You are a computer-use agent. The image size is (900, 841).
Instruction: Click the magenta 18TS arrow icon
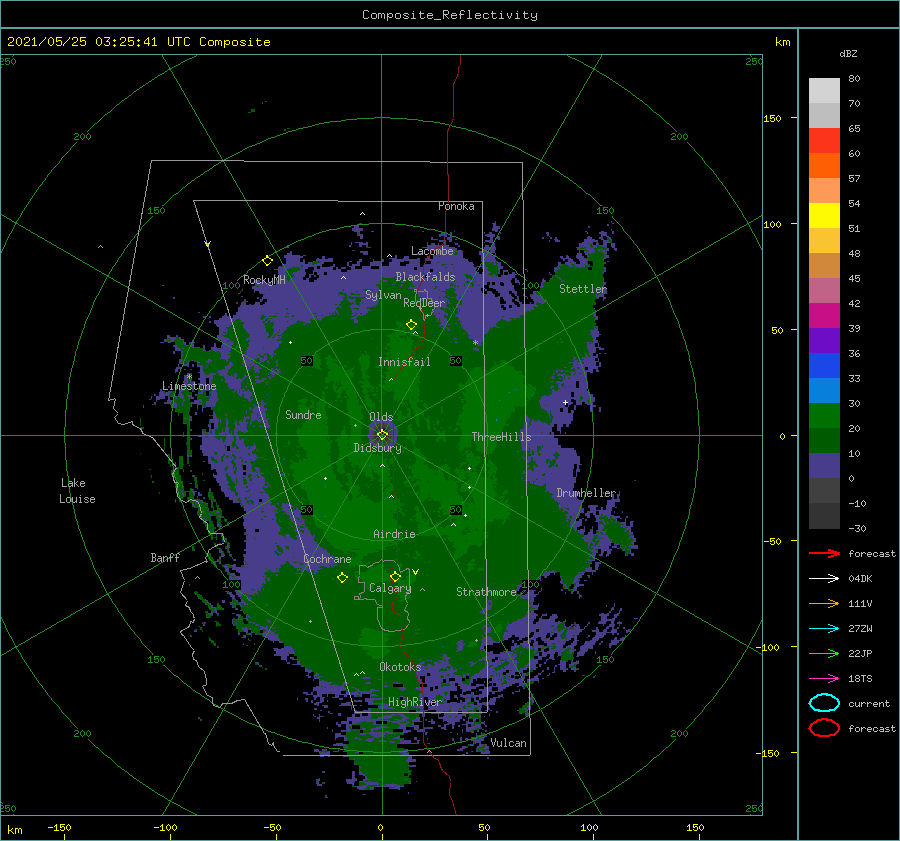click(824, 678)
